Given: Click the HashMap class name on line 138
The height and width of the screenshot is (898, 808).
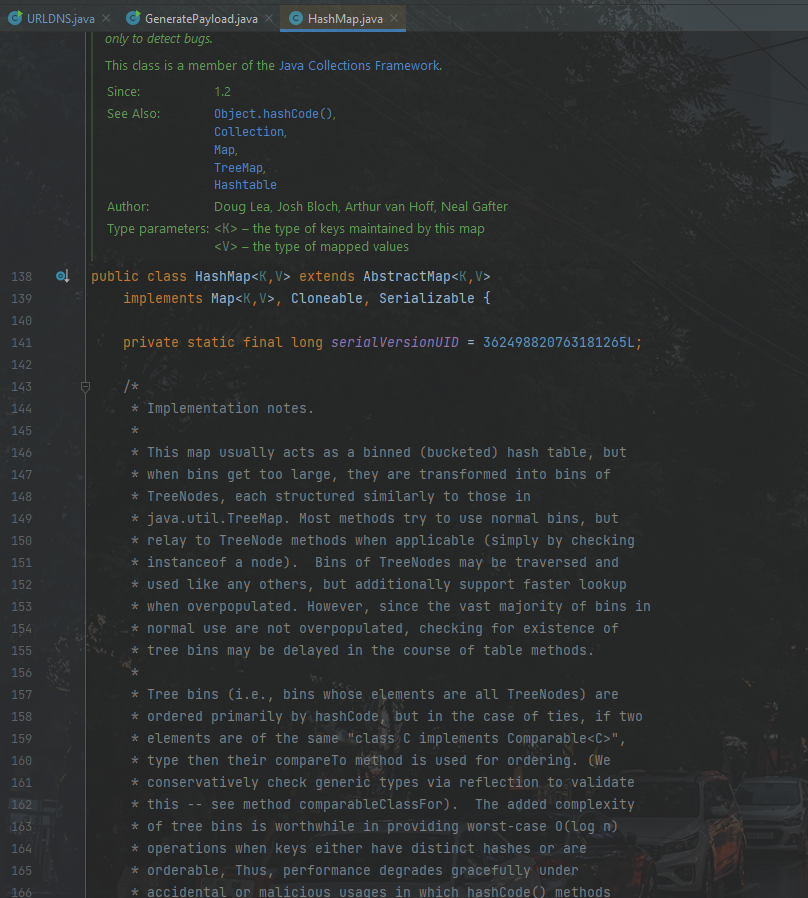Looking at the screenshot, I should click(223, 277).
